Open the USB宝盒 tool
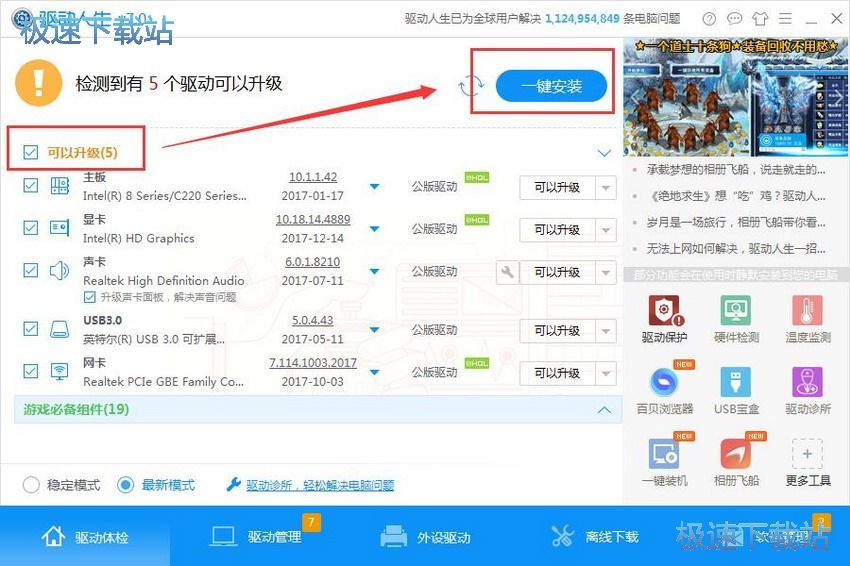This screenshot has height=566, width=850. (x=736, y=391)
